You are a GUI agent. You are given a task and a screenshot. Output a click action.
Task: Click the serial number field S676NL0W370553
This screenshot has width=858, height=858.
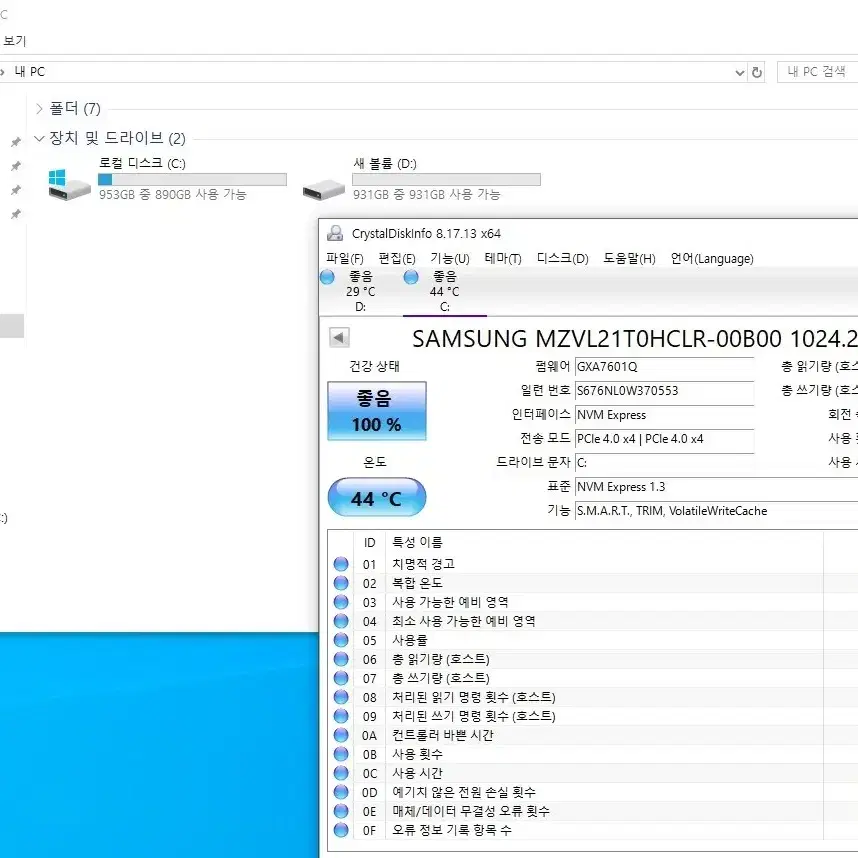tap(664, 391)
